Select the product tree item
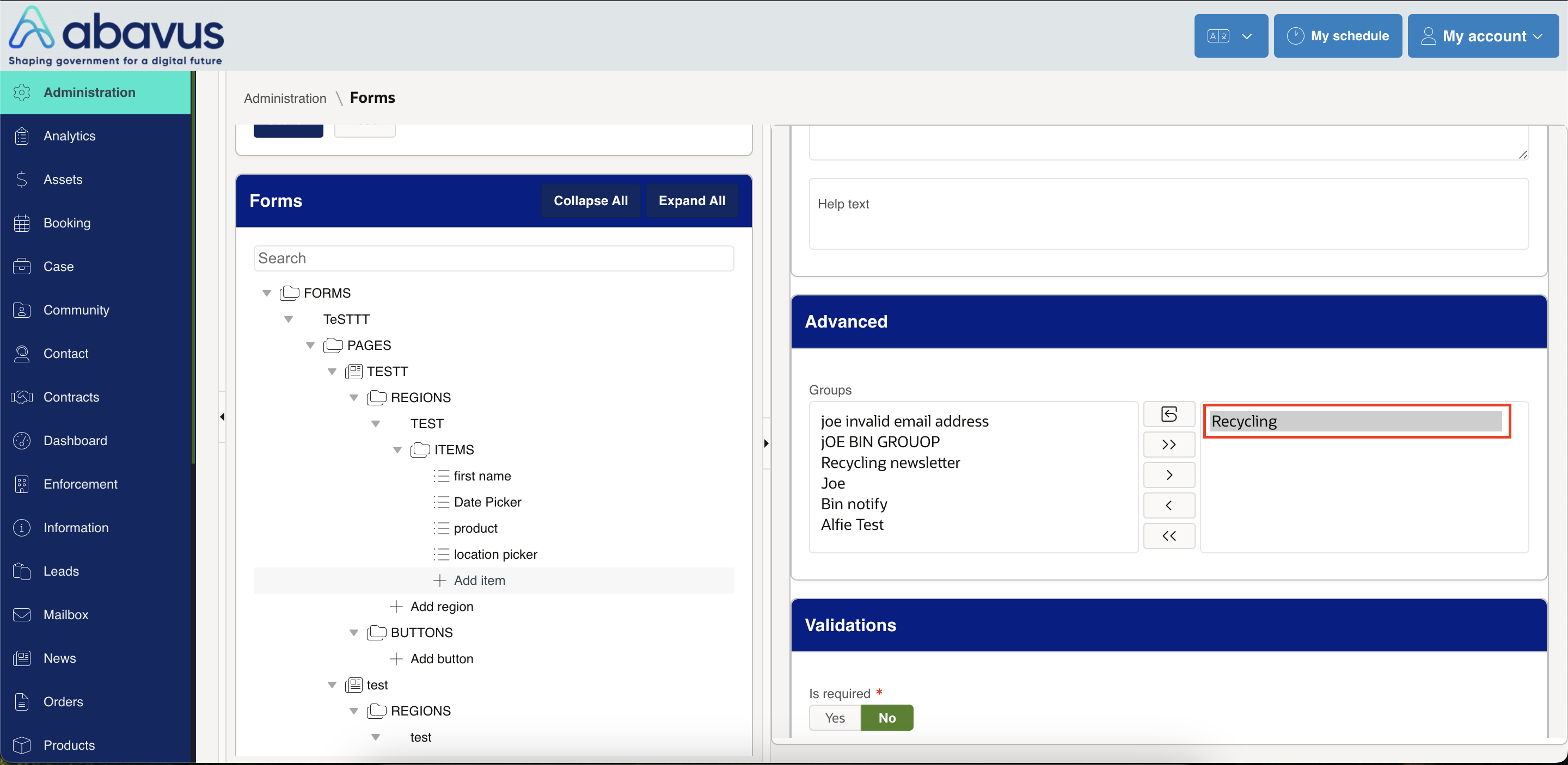The image size is (1568, 765). (x=475, y=528)
